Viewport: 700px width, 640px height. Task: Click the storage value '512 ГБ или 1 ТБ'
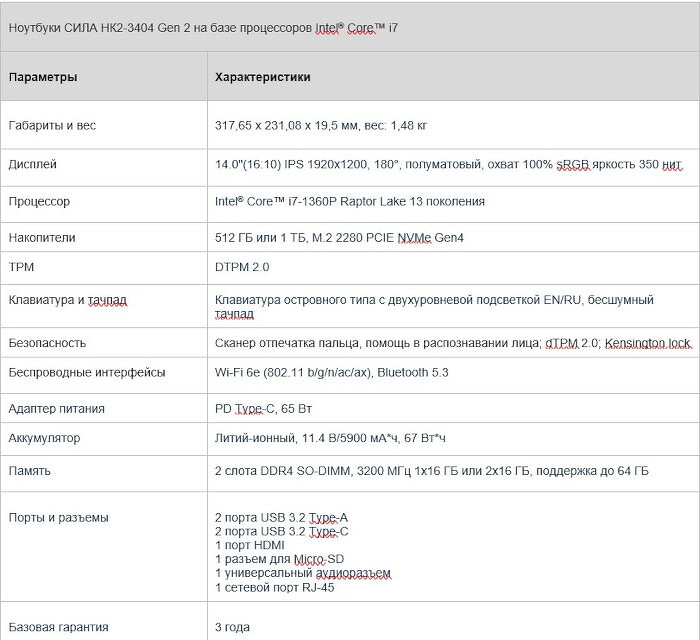coord(260,237)
